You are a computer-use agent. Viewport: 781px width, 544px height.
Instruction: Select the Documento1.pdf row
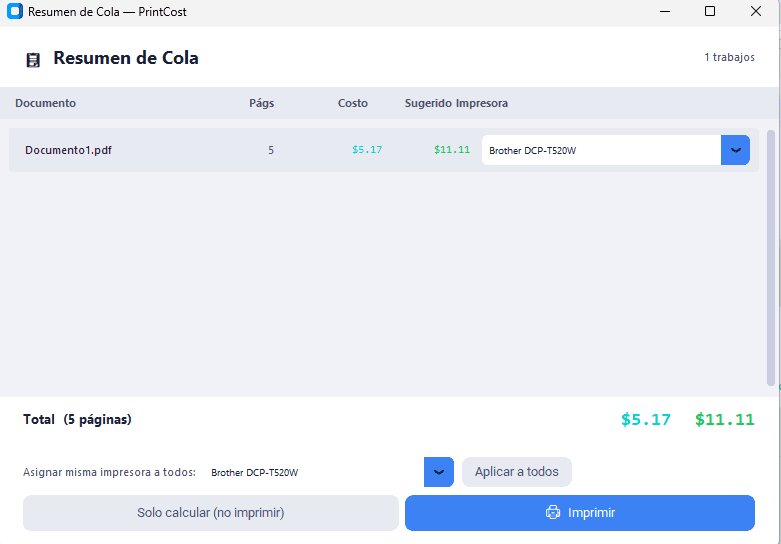tap(384, 150)
